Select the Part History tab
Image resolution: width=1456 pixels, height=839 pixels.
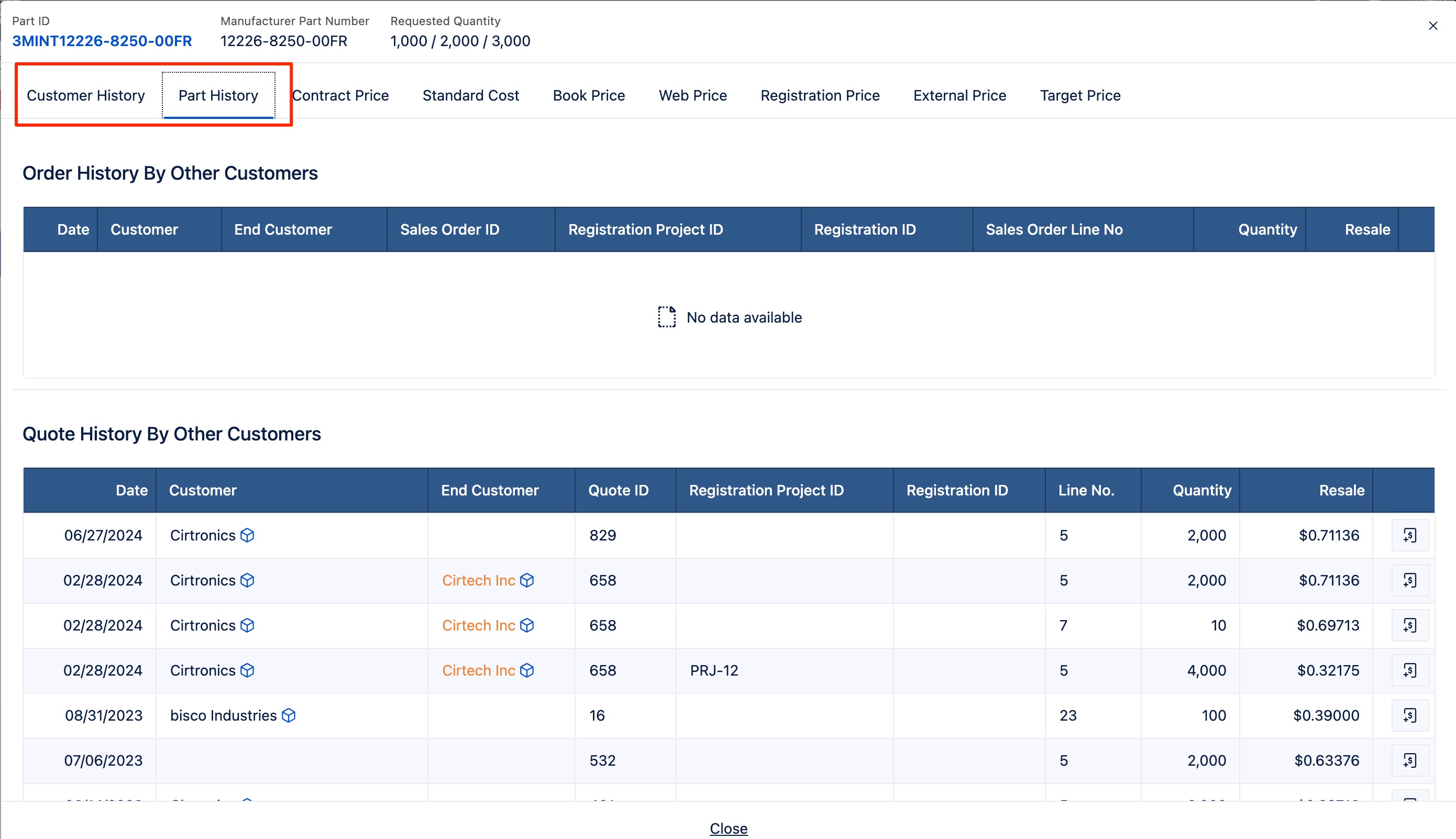click(x=218, y=95)
